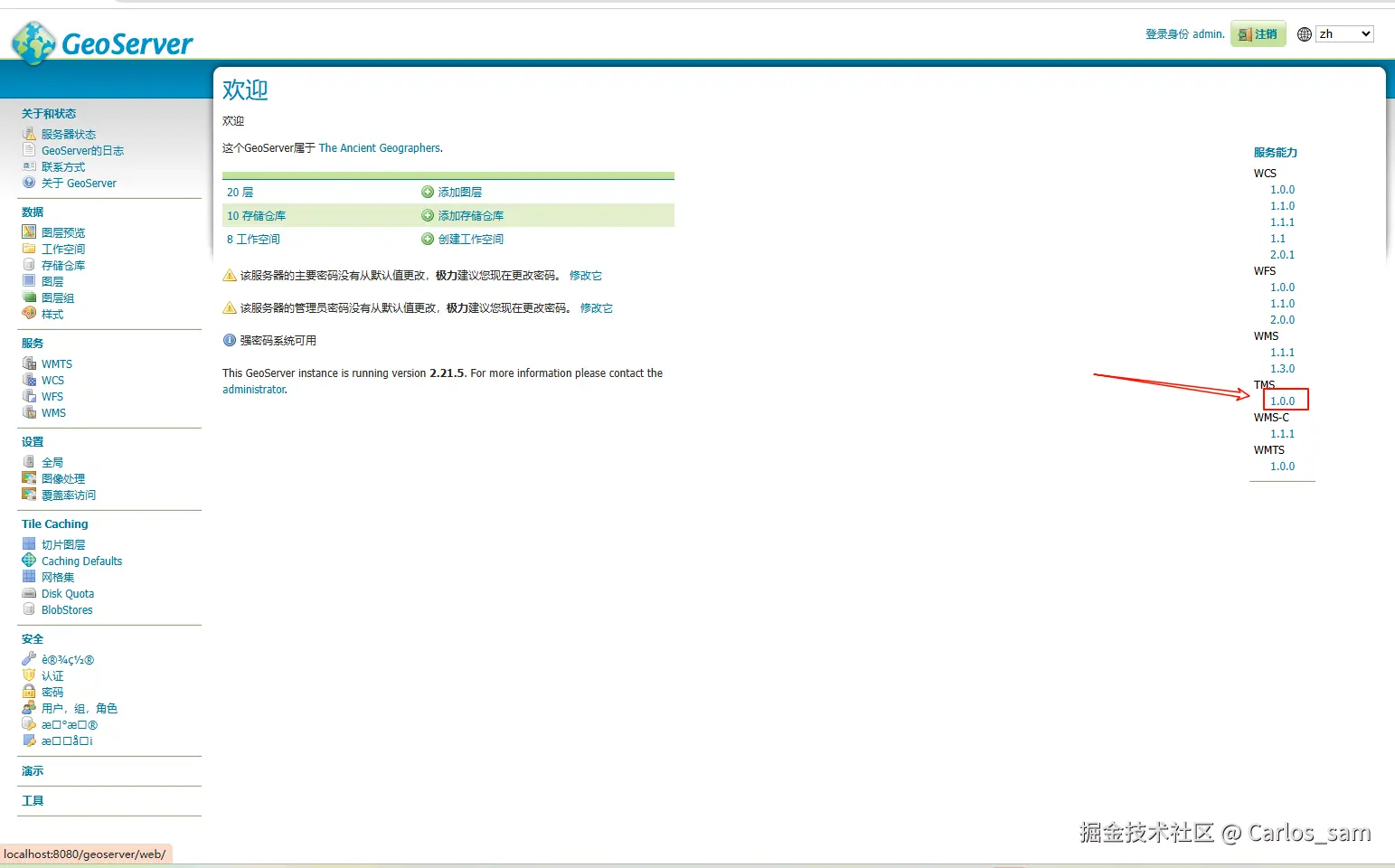Click the logout button
Image resolution: width=1395 pixels, height=868 pixels.
[1258, 34]
